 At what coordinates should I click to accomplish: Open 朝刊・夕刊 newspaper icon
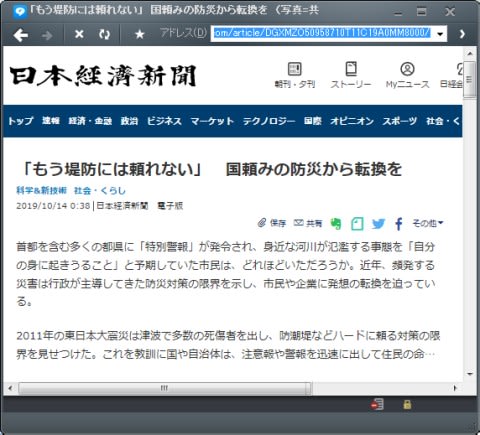[295, 75]
